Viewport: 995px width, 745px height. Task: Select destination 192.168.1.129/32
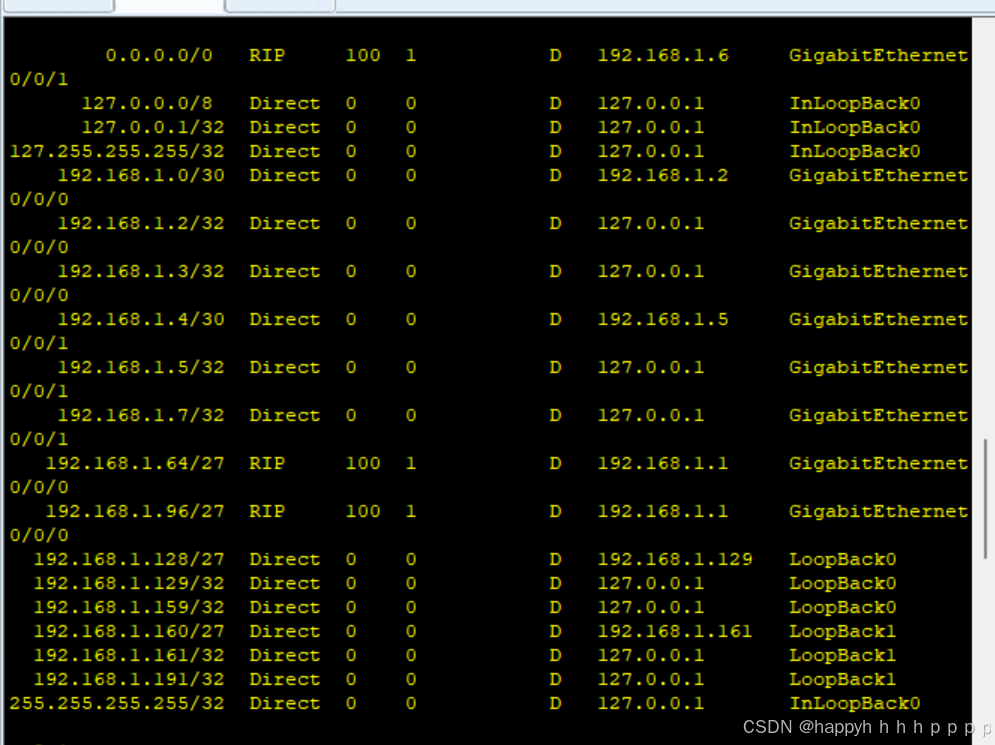pyautogui.click(x=129, y=583)
